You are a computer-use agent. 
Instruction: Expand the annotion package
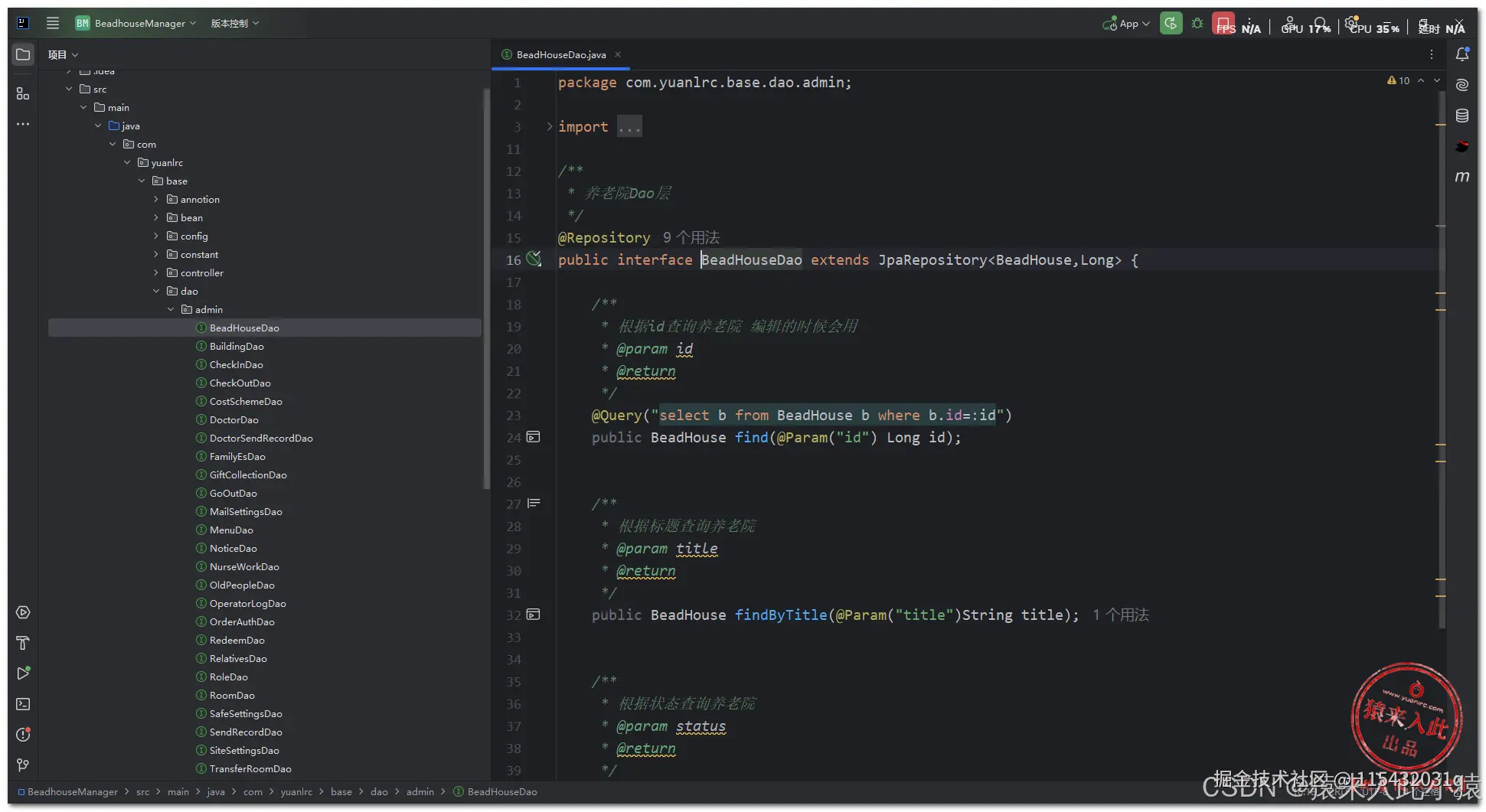pyautogui.click(x=156, y=199)
